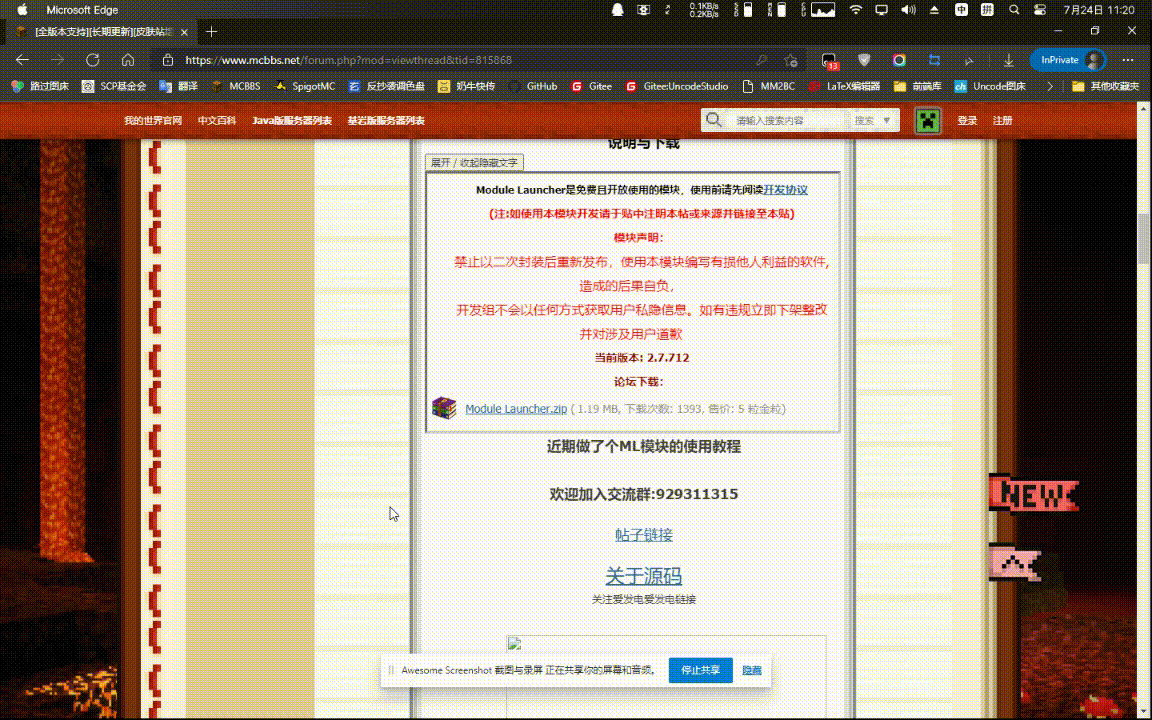Show more bookmarks with the chevron

pos(1050,86)
